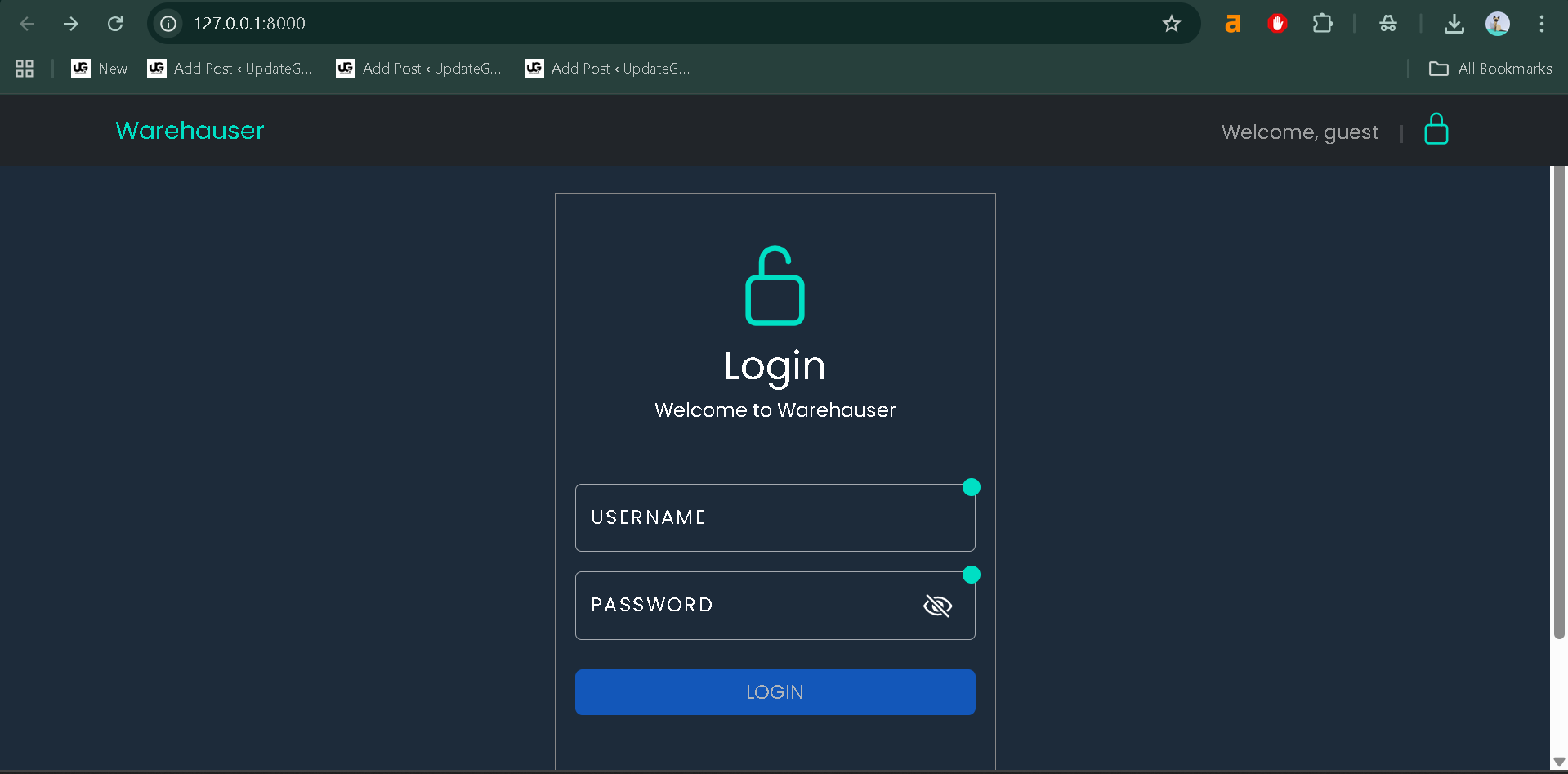This screenshot has height=774, width=1568.
Task: Focus the USERNAME input field
Action: (x=775, y=518)
